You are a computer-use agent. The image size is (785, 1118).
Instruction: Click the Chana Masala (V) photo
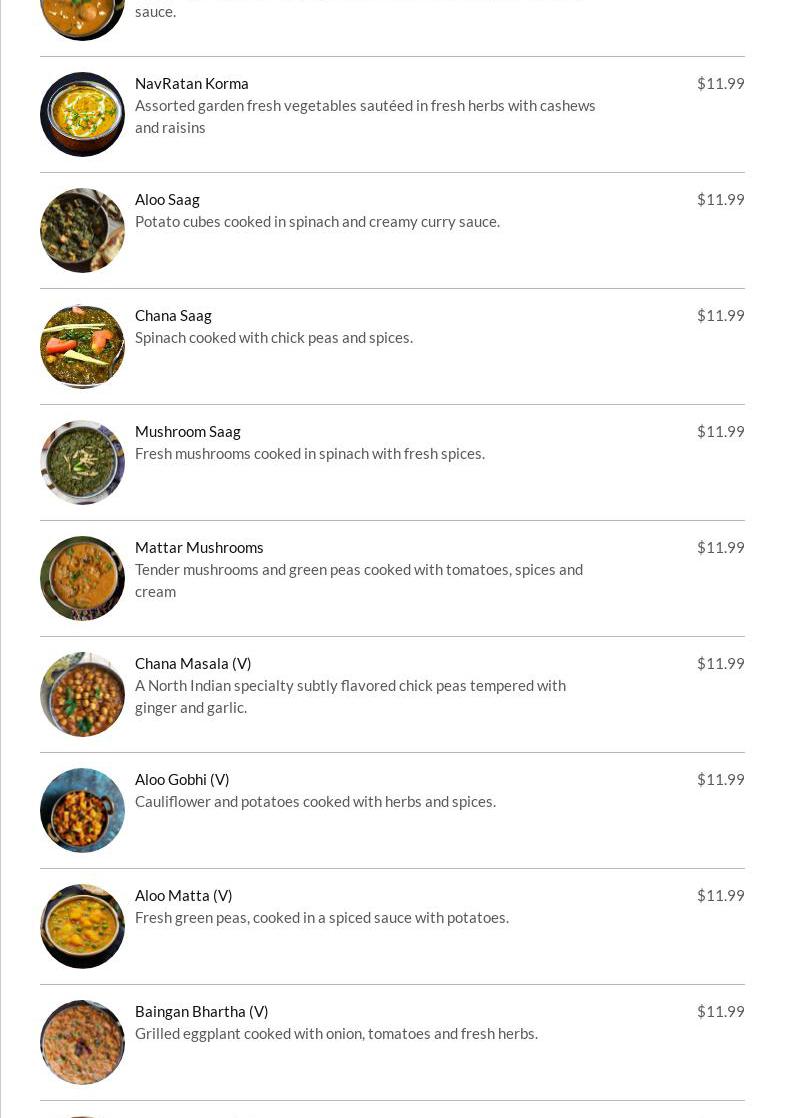tap(82, 694)
